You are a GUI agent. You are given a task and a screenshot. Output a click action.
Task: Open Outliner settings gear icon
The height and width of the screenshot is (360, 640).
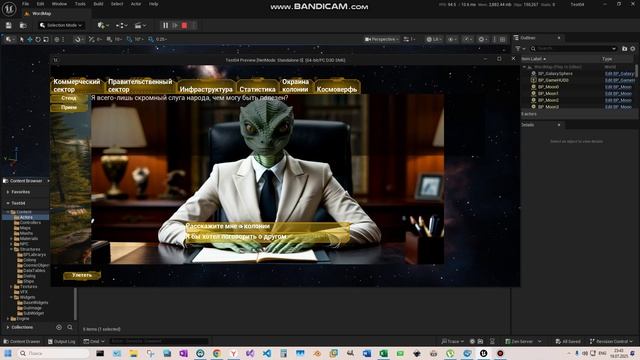coord(633,49)
